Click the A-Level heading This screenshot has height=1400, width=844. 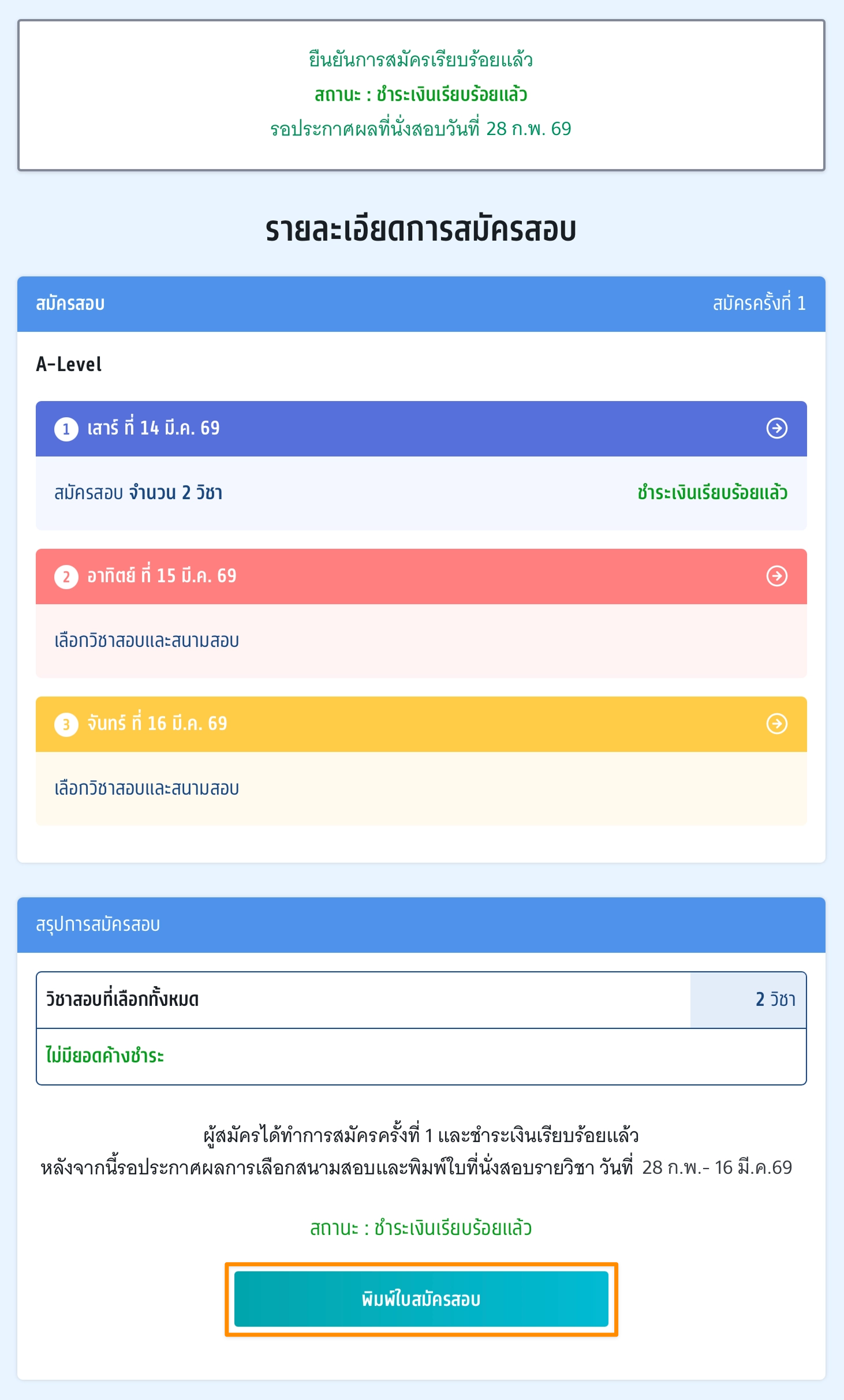pos(69,365)
